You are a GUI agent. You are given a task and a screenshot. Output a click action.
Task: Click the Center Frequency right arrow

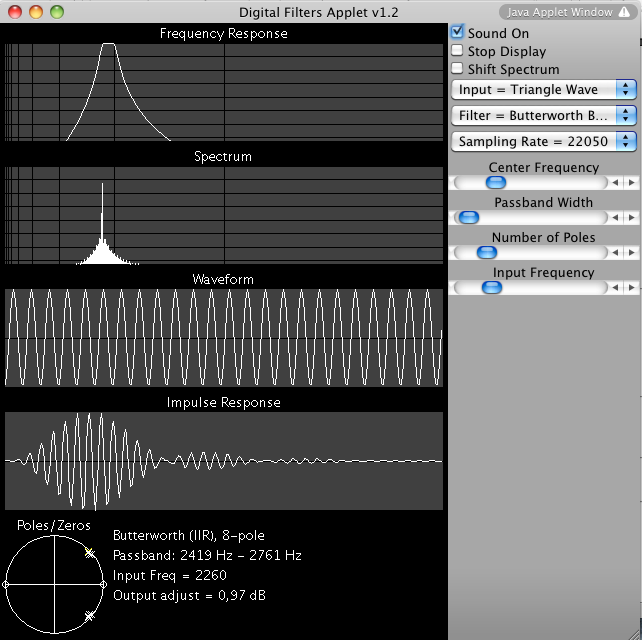(631, 183)
